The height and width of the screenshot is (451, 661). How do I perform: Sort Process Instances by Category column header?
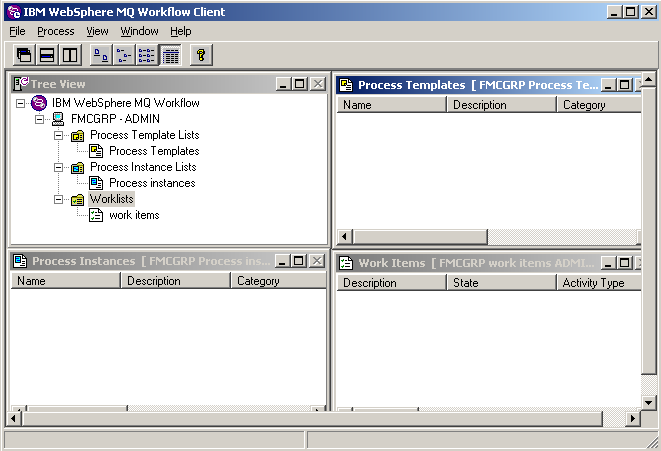click(x=279, y=281)
